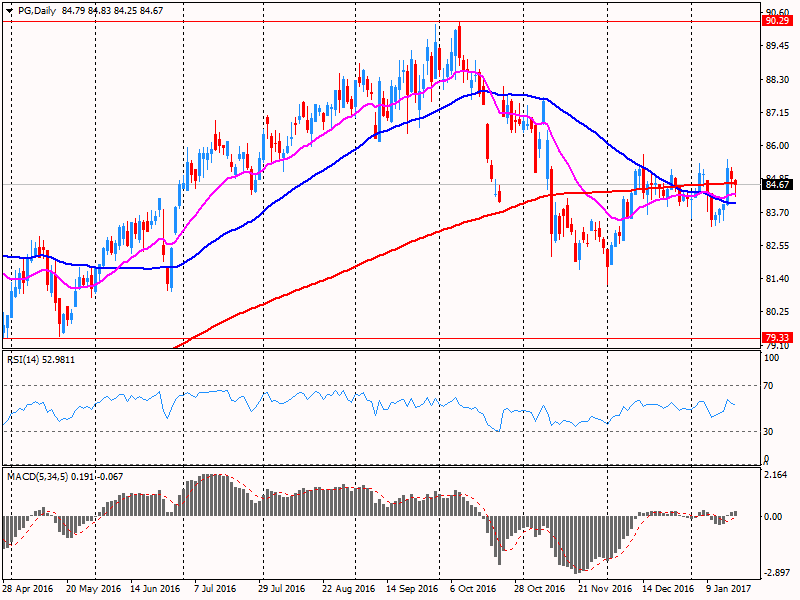This screenshot has width=800, height=600.
Task: Open the chart dropdown arrow beside PG,Daily
Action: click(x=10, y=11)
